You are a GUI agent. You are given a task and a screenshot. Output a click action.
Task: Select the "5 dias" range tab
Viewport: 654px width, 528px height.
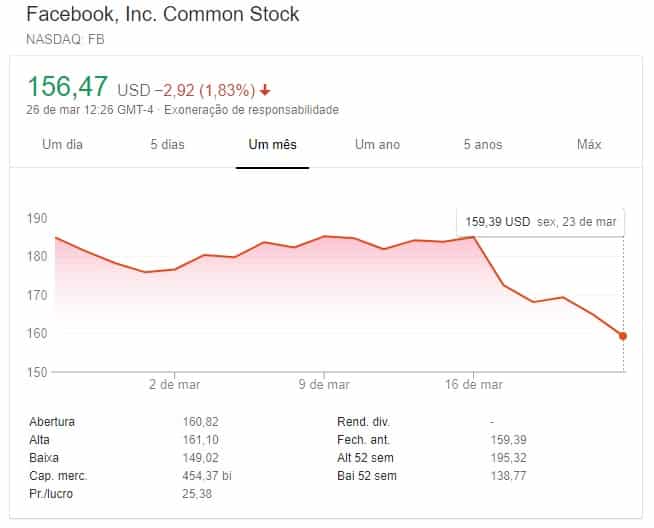[x=167, y=145]
